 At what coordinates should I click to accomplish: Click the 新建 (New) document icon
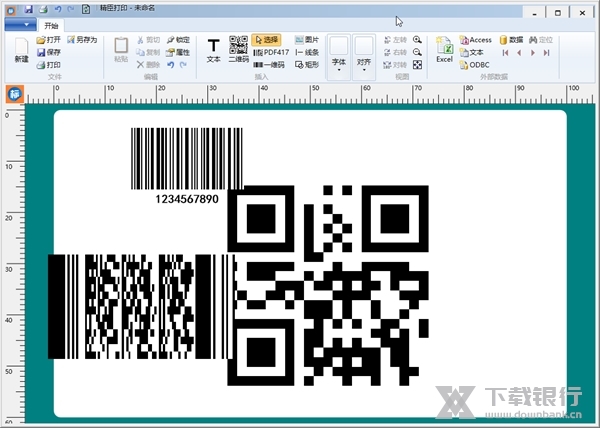pos(21,50)
